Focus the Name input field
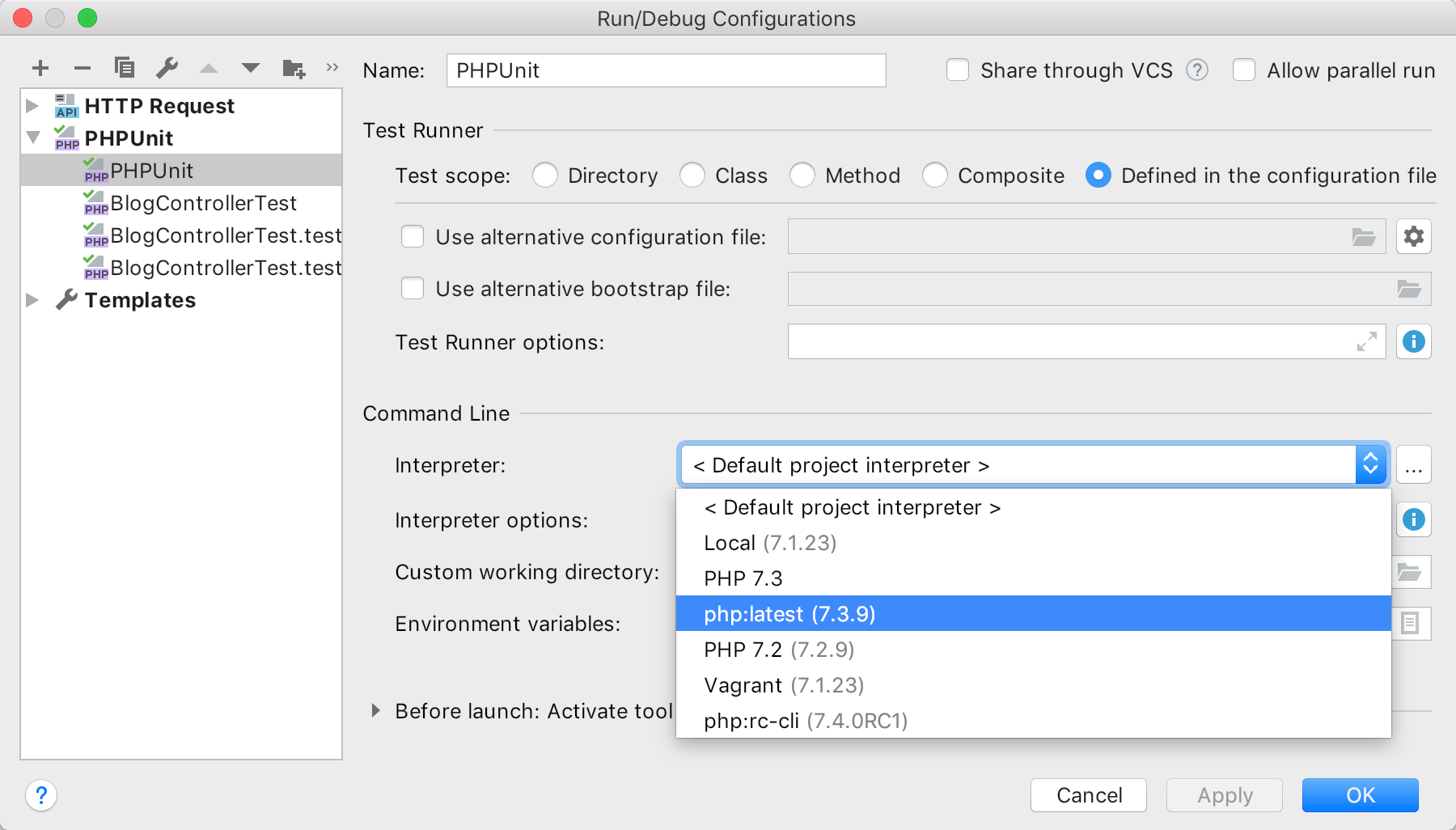 667,70
